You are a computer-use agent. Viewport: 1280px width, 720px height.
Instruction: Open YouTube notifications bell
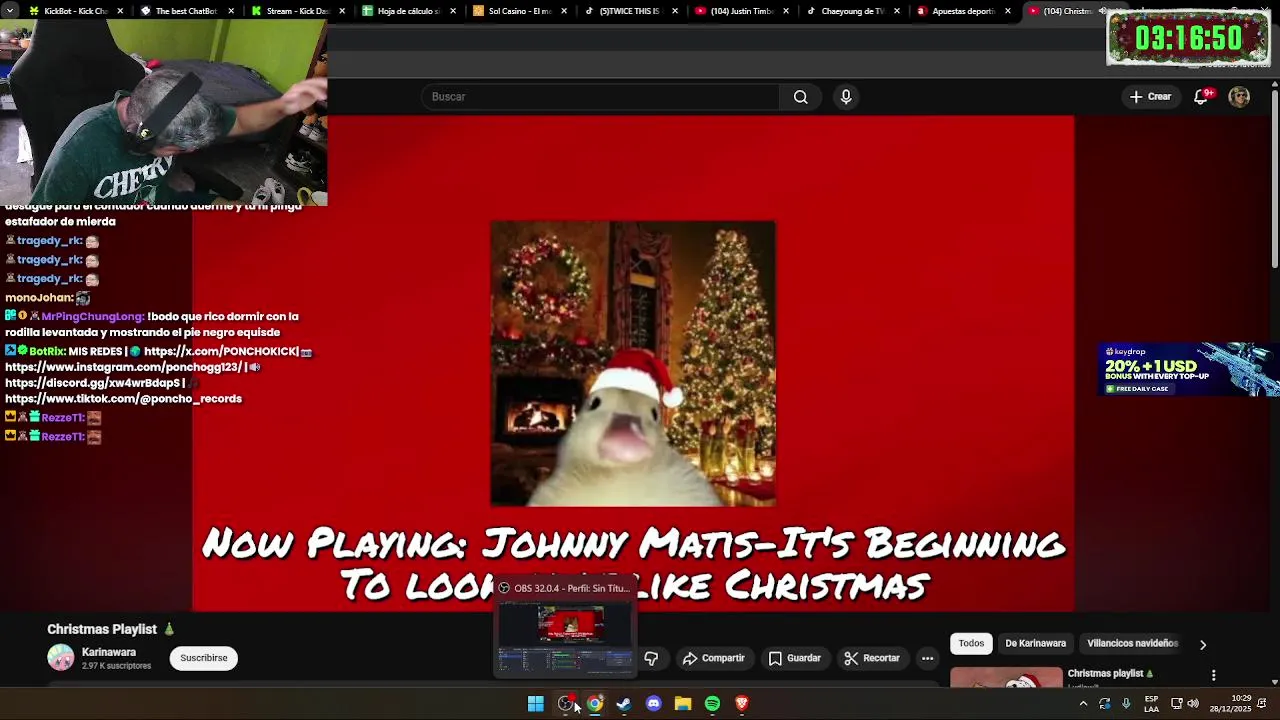(x=1201, y=97)
